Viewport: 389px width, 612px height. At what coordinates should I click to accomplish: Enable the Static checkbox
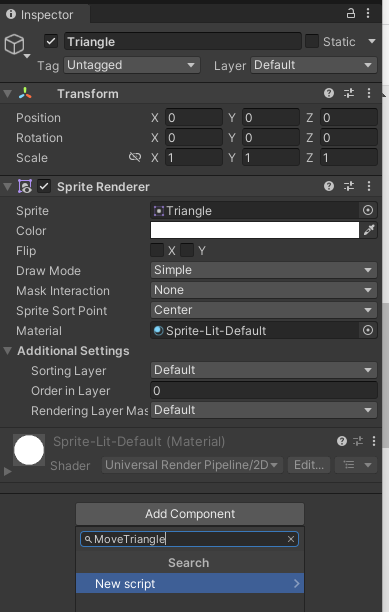click(312, 41)
